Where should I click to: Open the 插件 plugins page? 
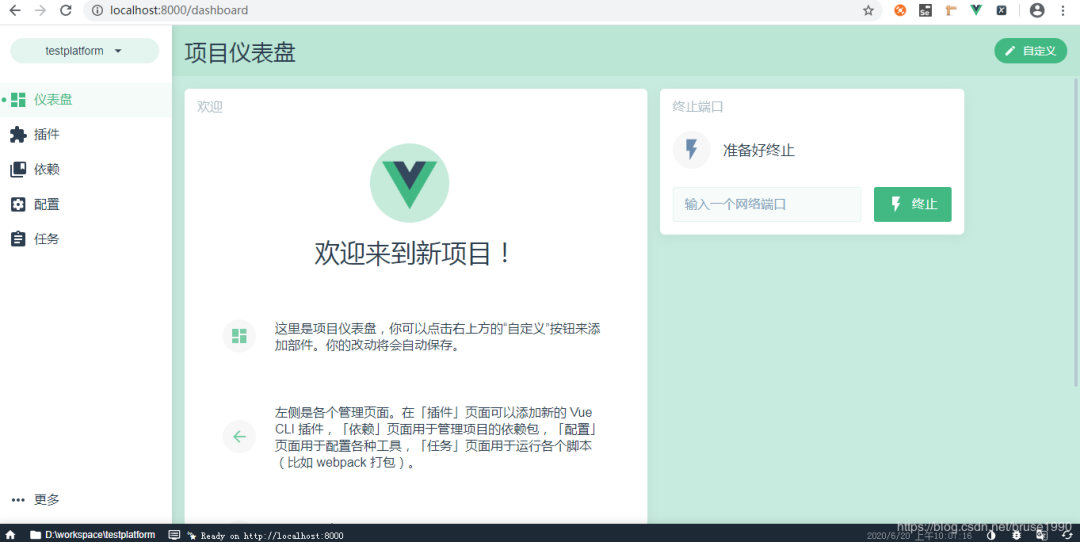[x=85, y=134]
